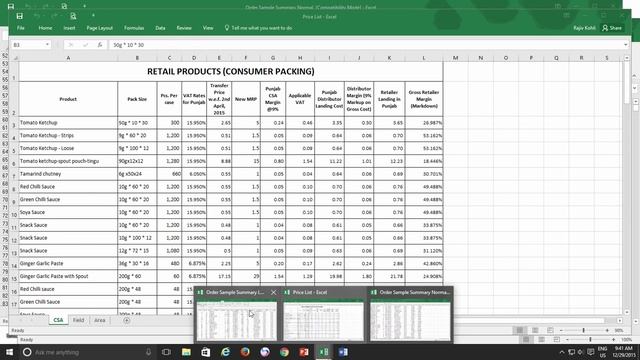Click the Tomato Ketchup product cell
The height and width of the screenshot is (360, 640).
coord(68,122)
